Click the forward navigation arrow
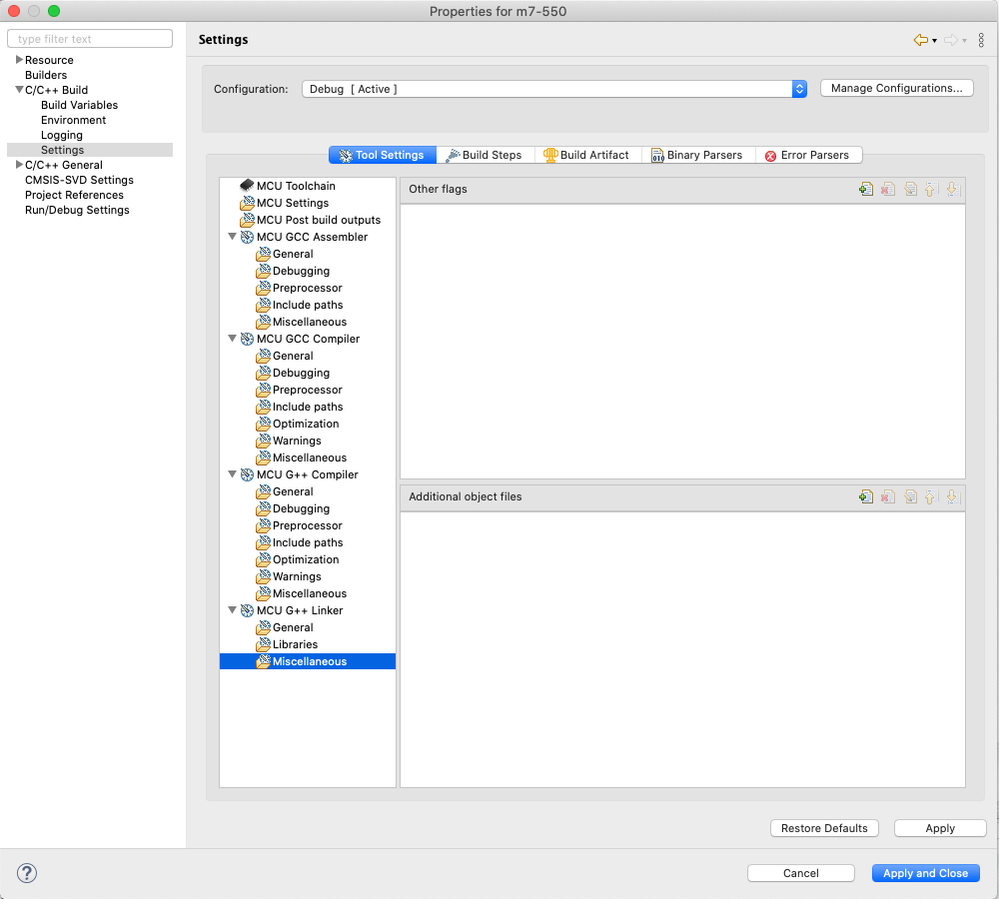Image resolution: width=999 pixels, height=899 pixels. pyautogui.click(x=951, y=40)
